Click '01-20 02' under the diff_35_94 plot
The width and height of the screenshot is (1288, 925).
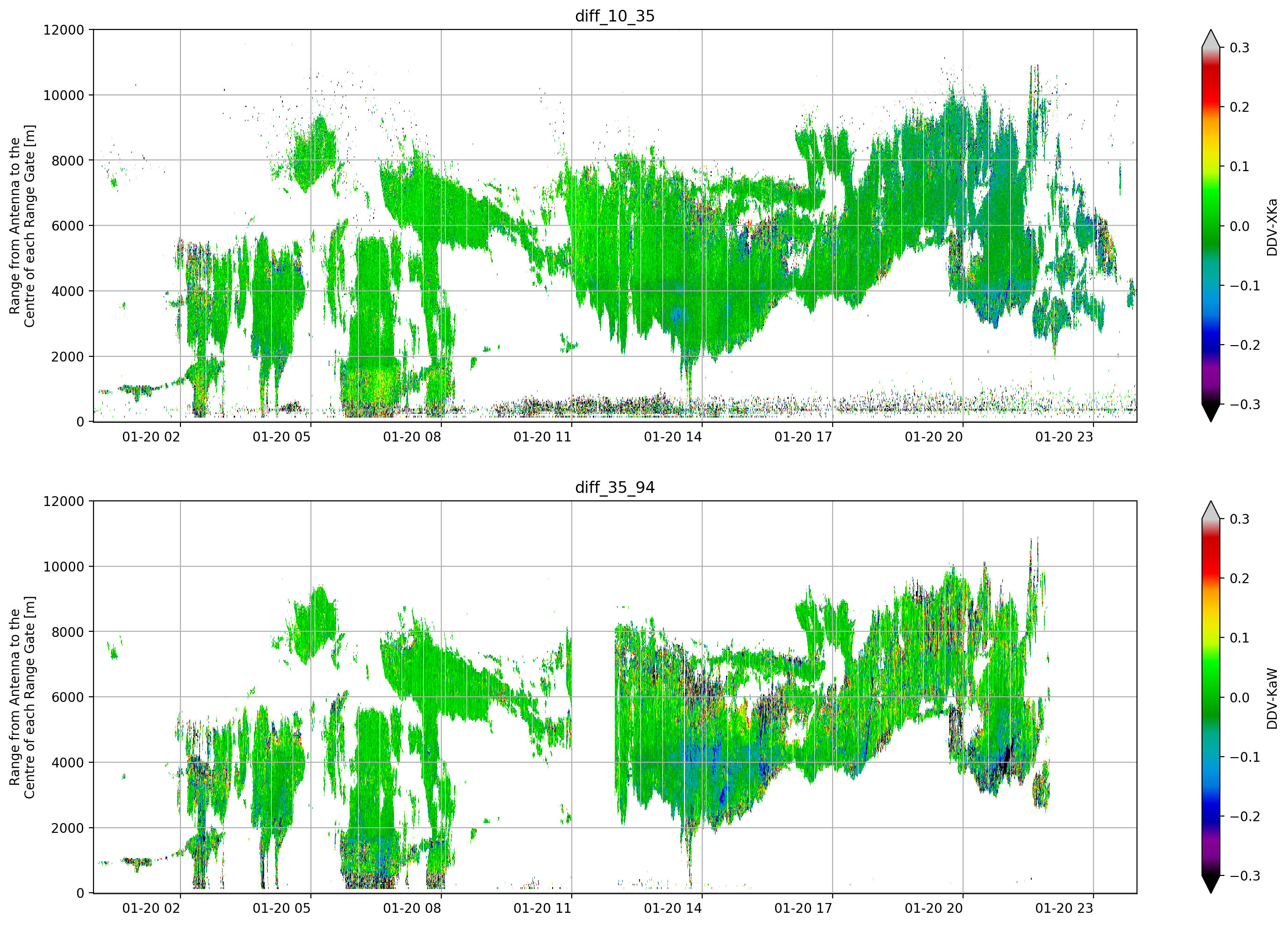point(151,909)
